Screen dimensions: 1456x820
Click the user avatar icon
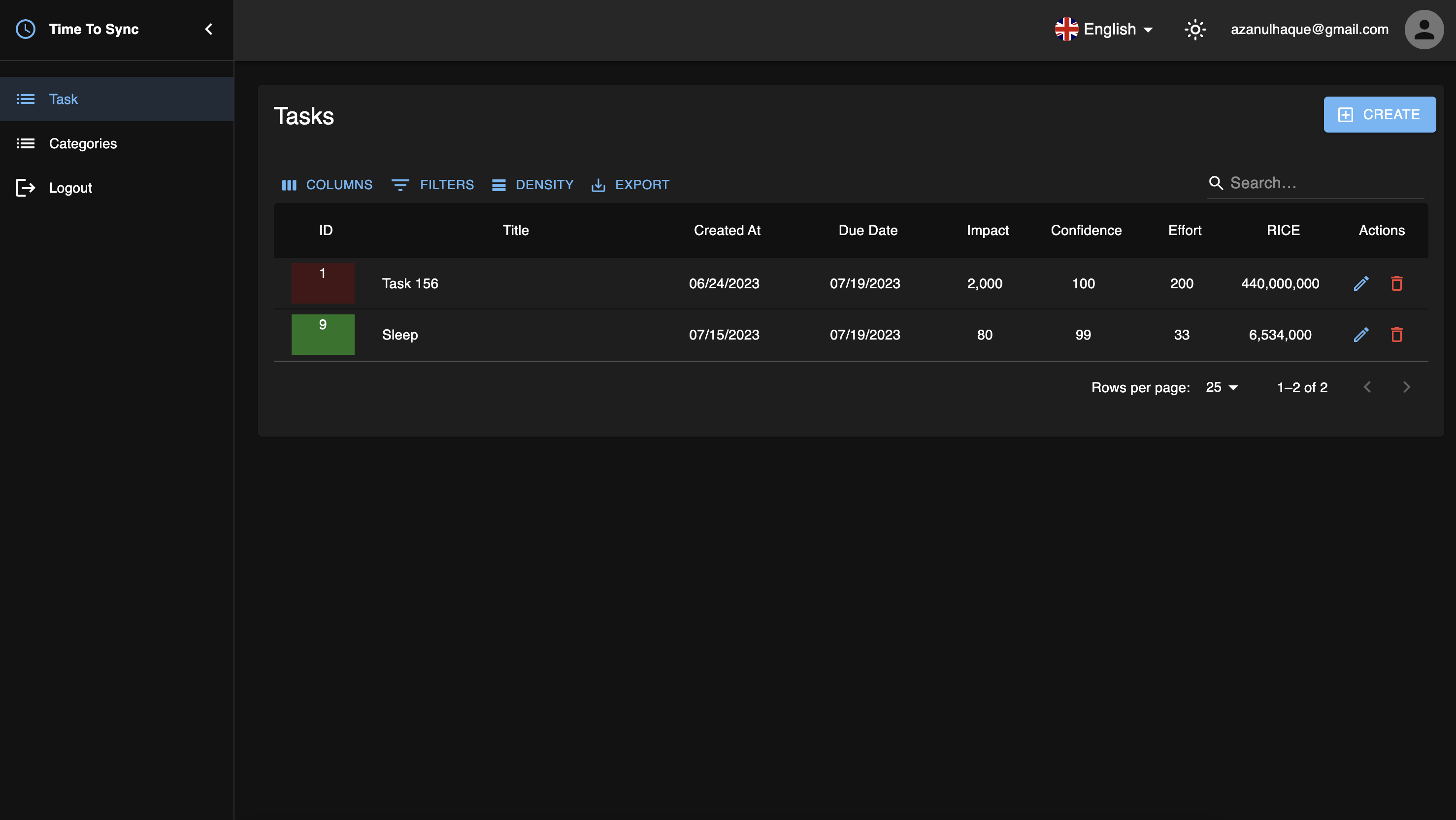(x=1424, y=30)
